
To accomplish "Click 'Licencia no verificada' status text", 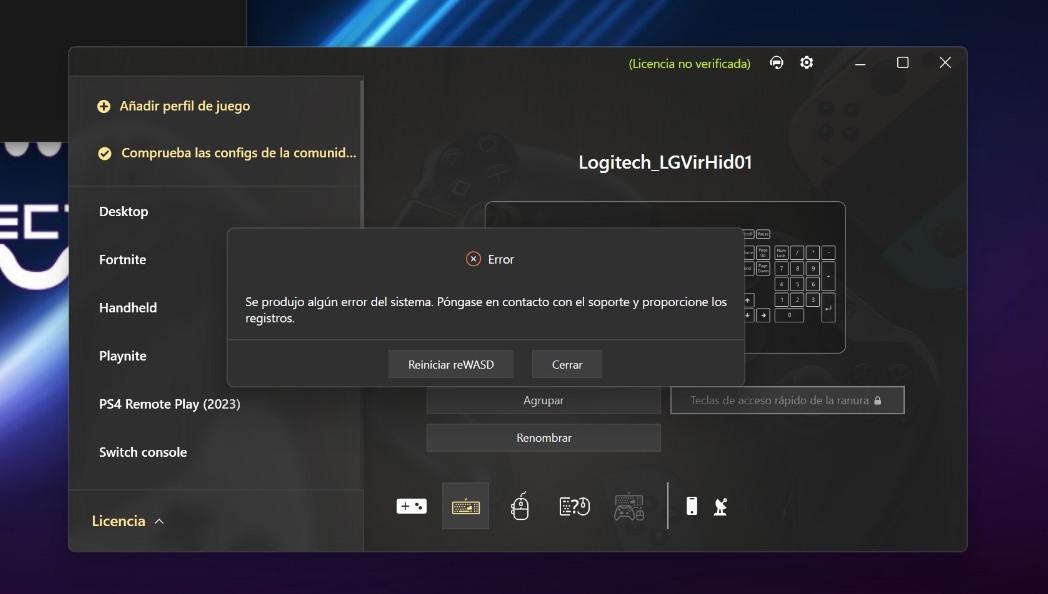I will [689, 64].
